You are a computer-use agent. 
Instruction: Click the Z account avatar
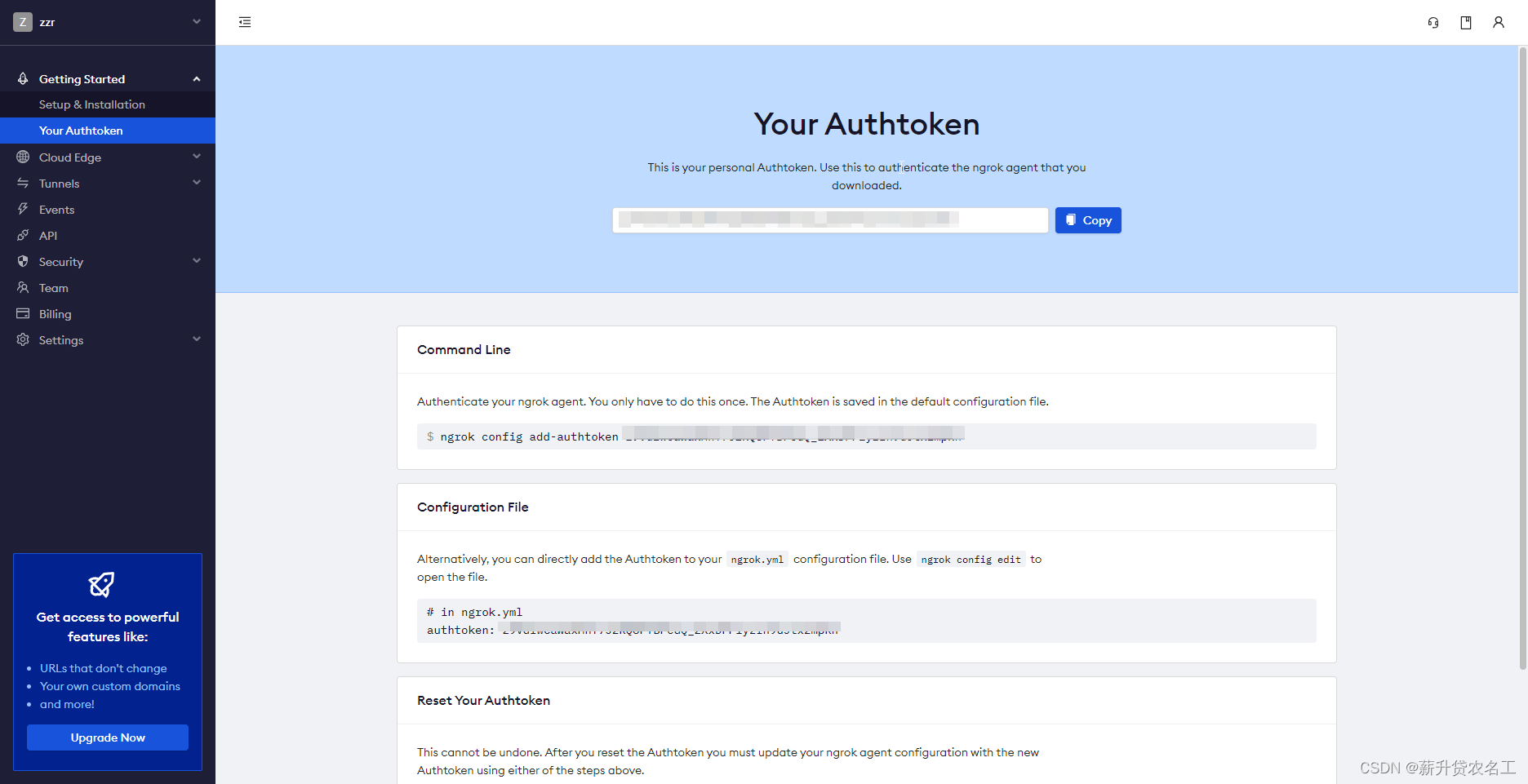23,22
